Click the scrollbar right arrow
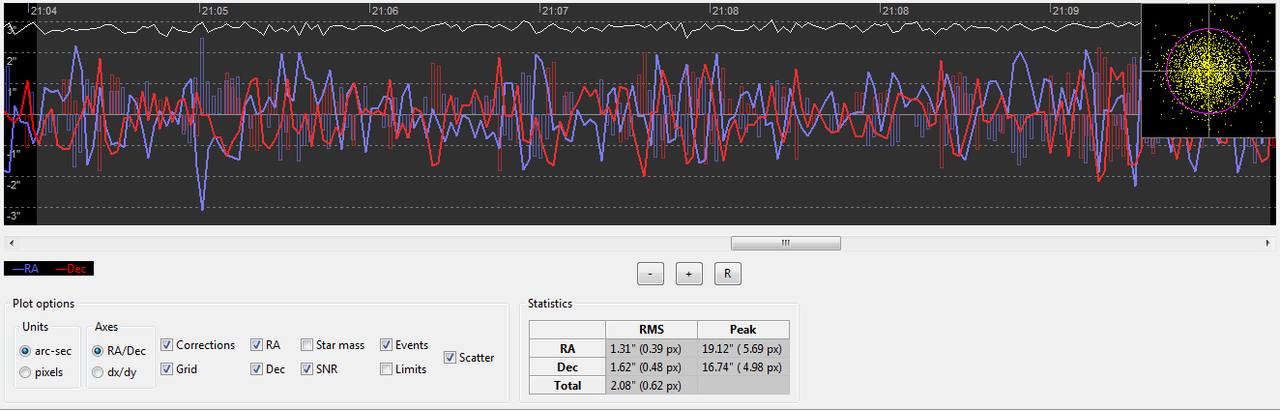This screenshot has width=1280, height=411. point(1271,243)
